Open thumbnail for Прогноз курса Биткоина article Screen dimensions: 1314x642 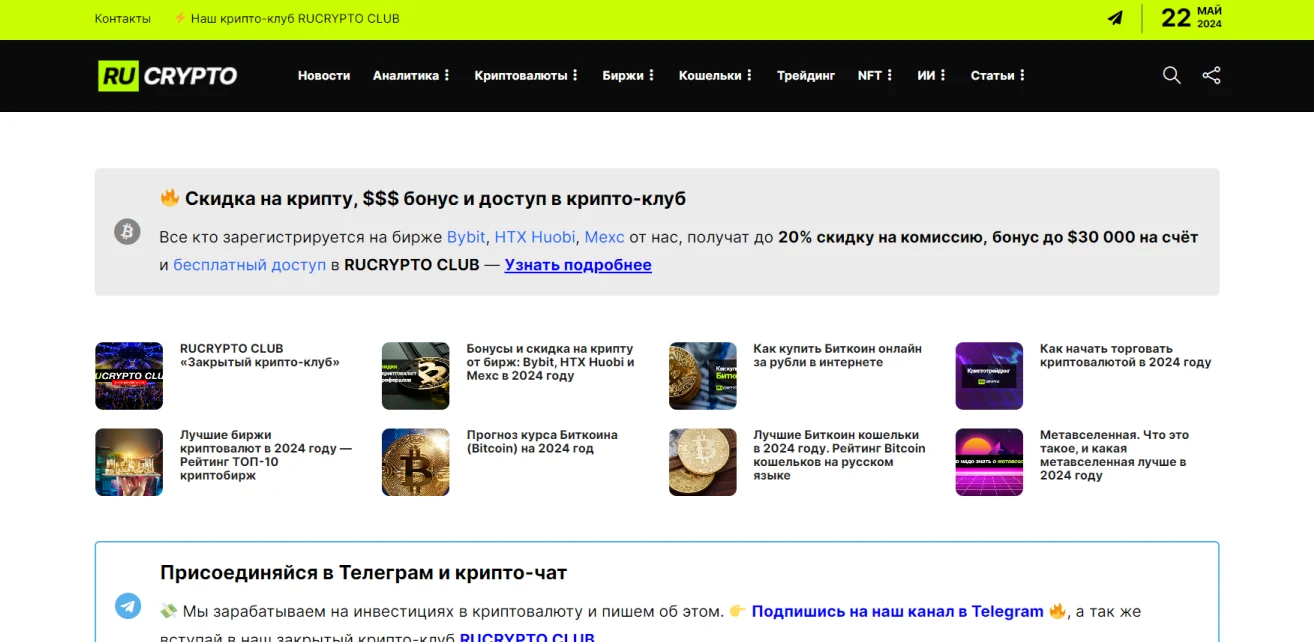416,462
